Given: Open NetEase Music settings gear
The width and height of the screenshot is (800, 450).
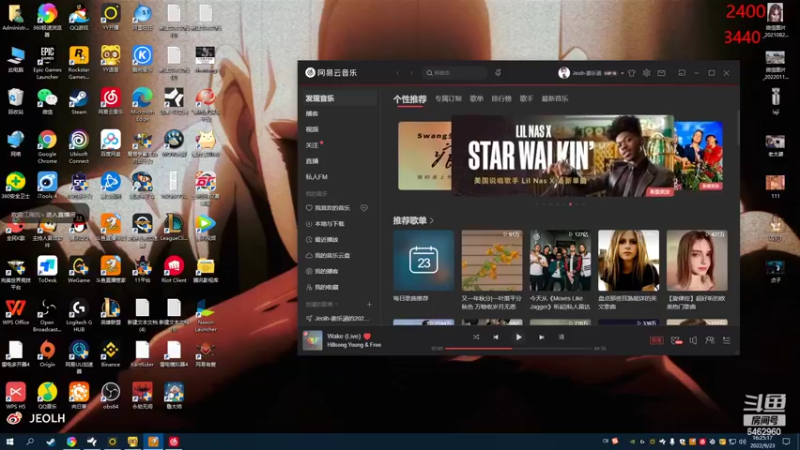Looking at the screenshot, I should (x=646, y=73).
